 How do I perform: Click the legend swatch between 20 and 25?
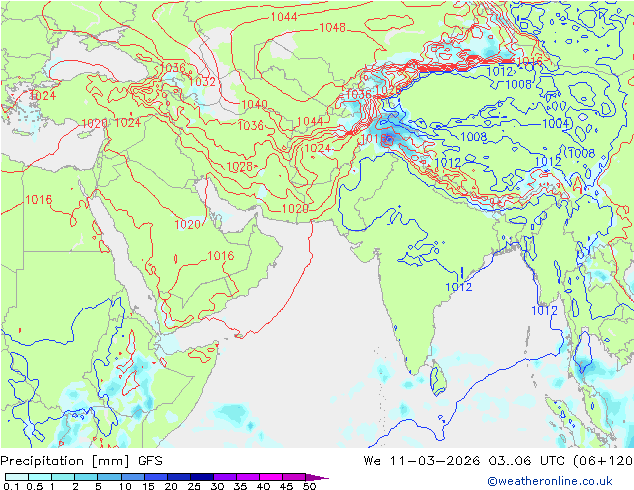[x=178, y=477]
